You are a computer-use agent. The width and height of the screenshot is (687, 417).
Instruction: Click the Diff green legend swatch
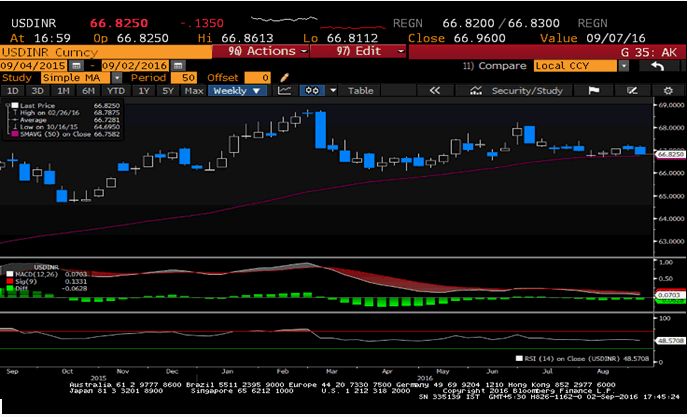pos(10,288)
